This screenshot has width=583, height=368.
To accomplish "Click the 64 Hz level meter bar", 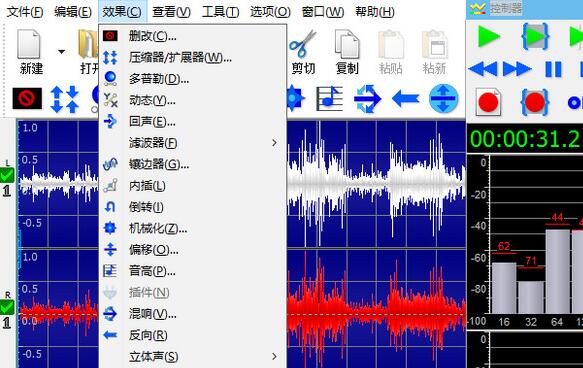I will 557,271.
